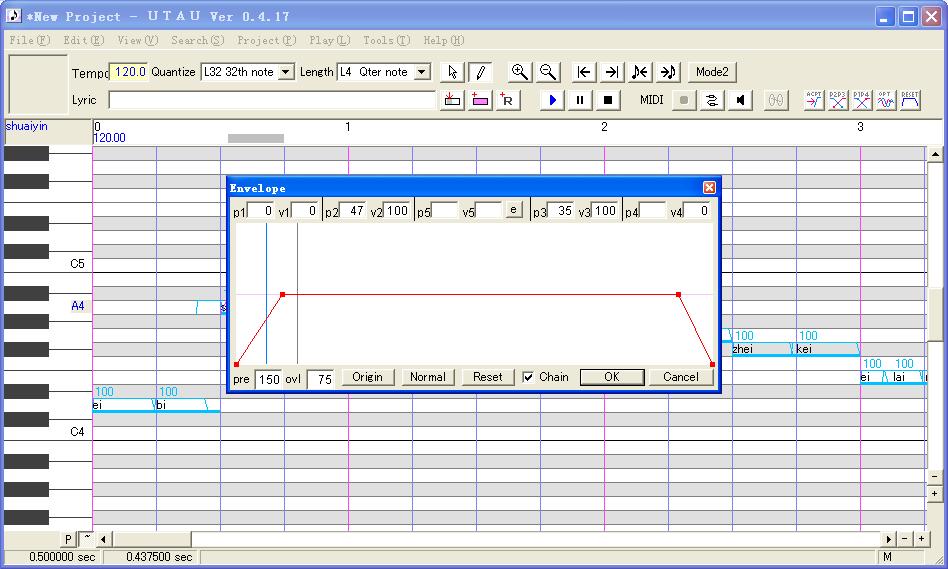Toggle the small e button in envelope
948x569 pixels.
pyautogui.click(x=513, y=210)
